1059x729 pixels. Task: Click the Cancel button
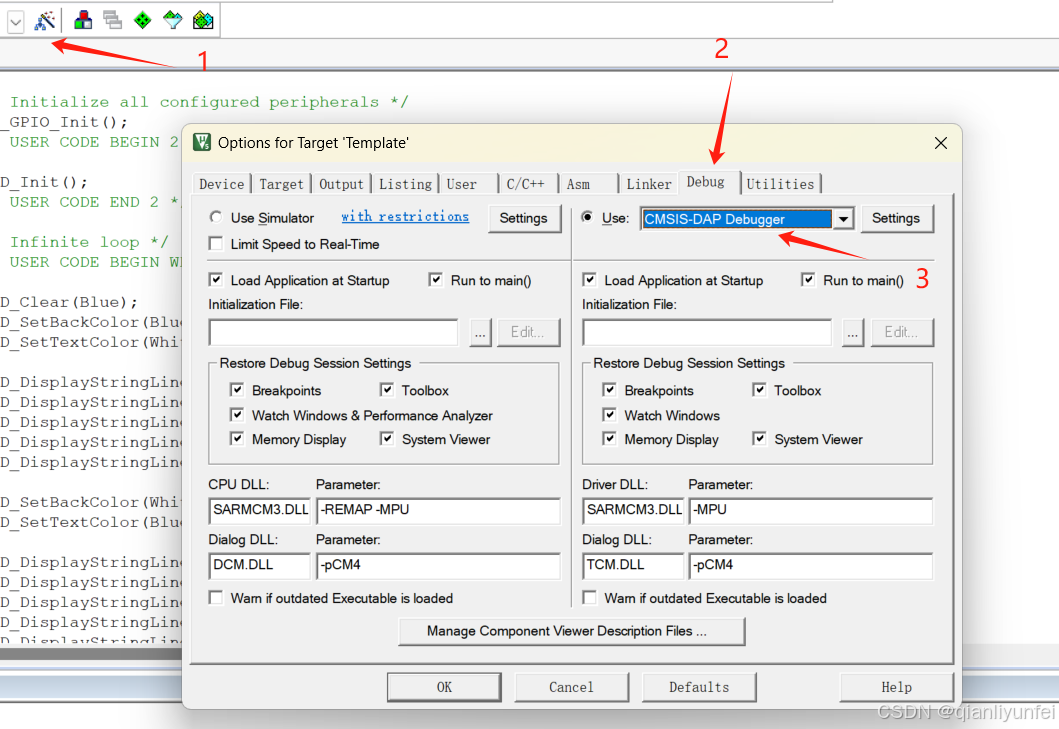571,687
